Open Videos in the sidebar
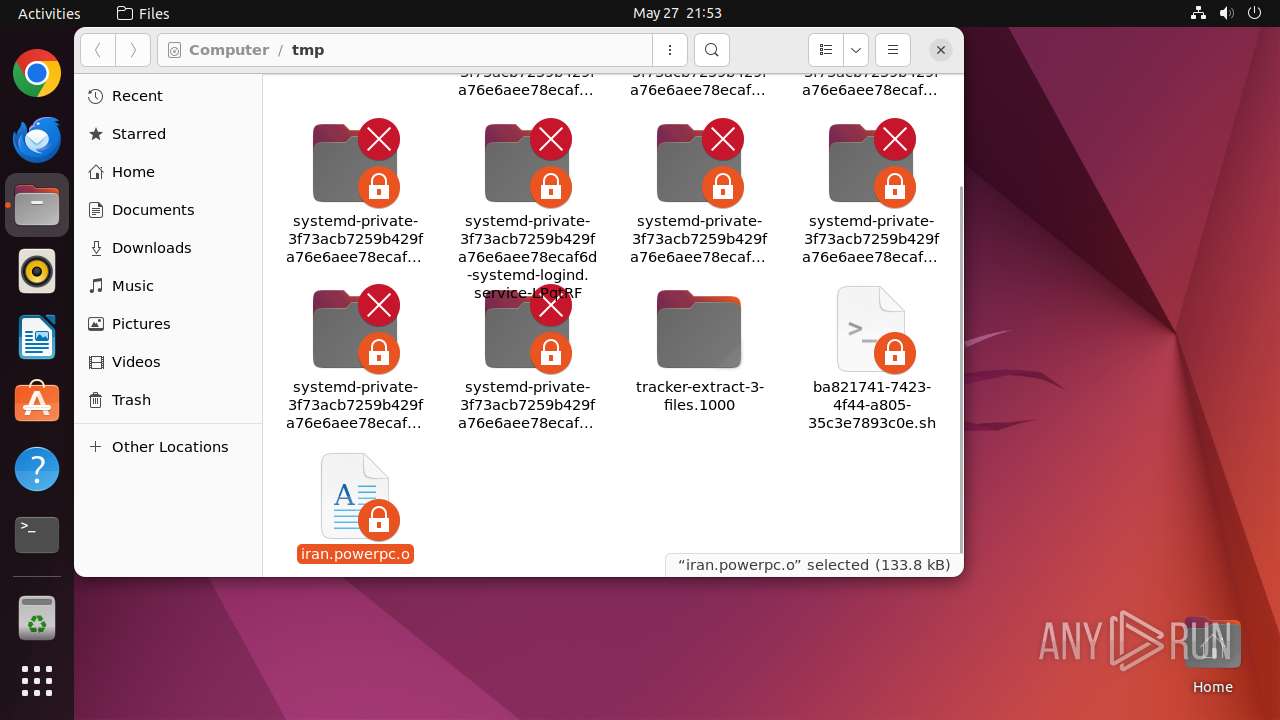This screenshot has width=1280, height=720. [168, 362]
